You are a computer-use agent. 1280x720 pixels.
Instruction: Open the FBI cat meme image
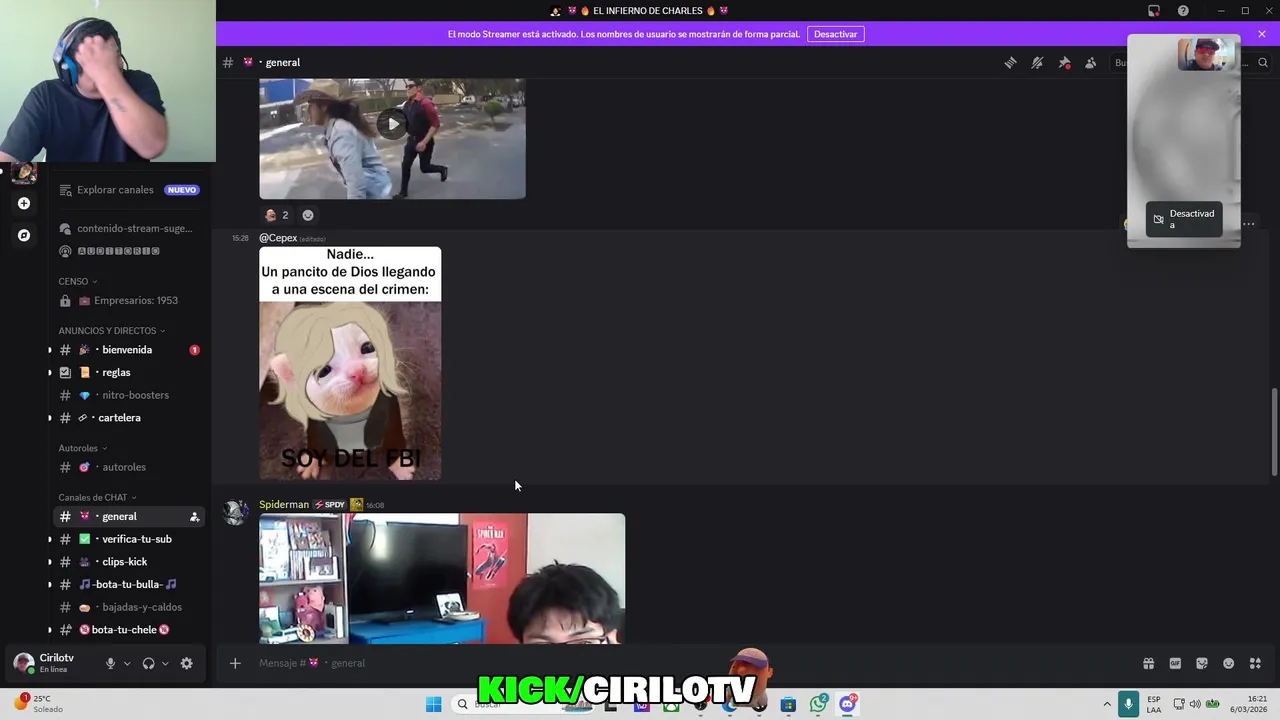(x=350, y=363)
